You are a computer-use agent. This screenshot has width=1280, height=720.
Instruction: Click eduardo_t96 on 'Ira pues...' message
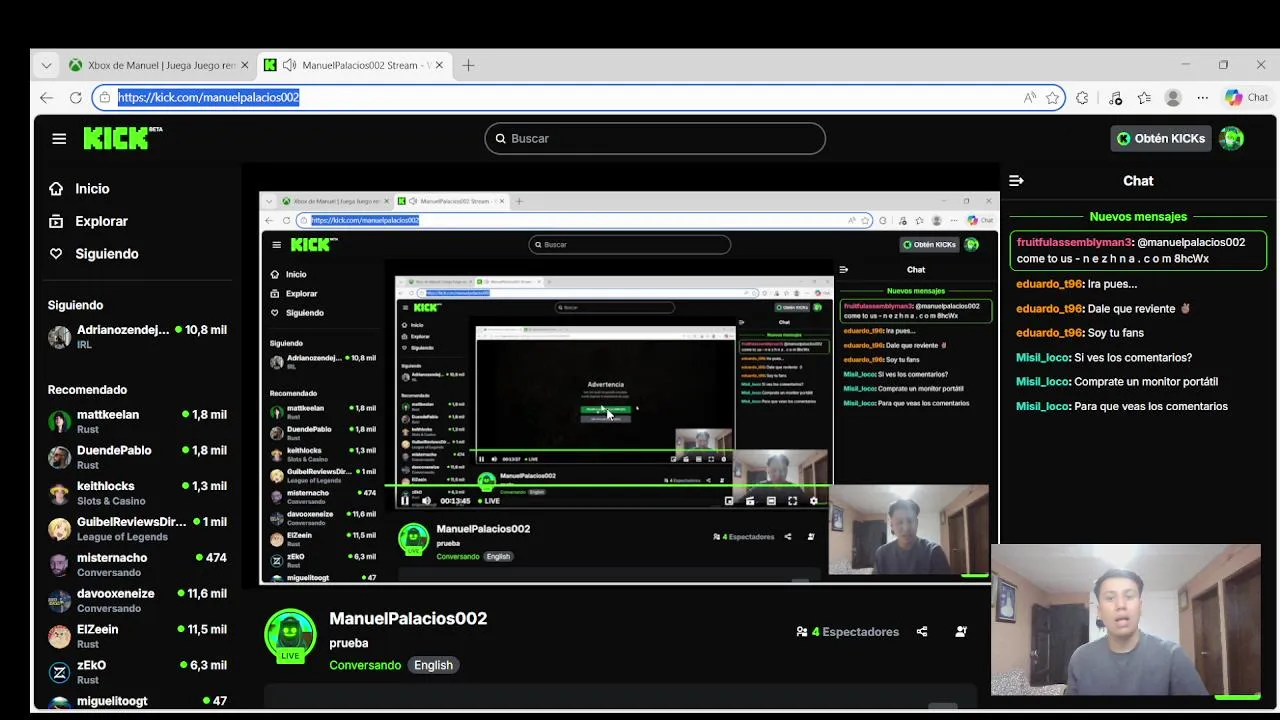pos(1049,284)
